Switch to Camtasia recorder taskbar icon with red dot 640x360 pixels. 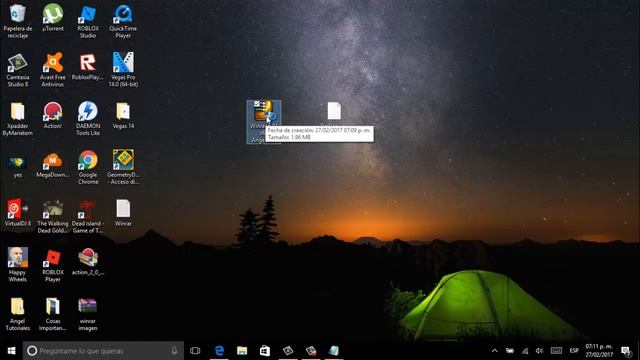311,351
